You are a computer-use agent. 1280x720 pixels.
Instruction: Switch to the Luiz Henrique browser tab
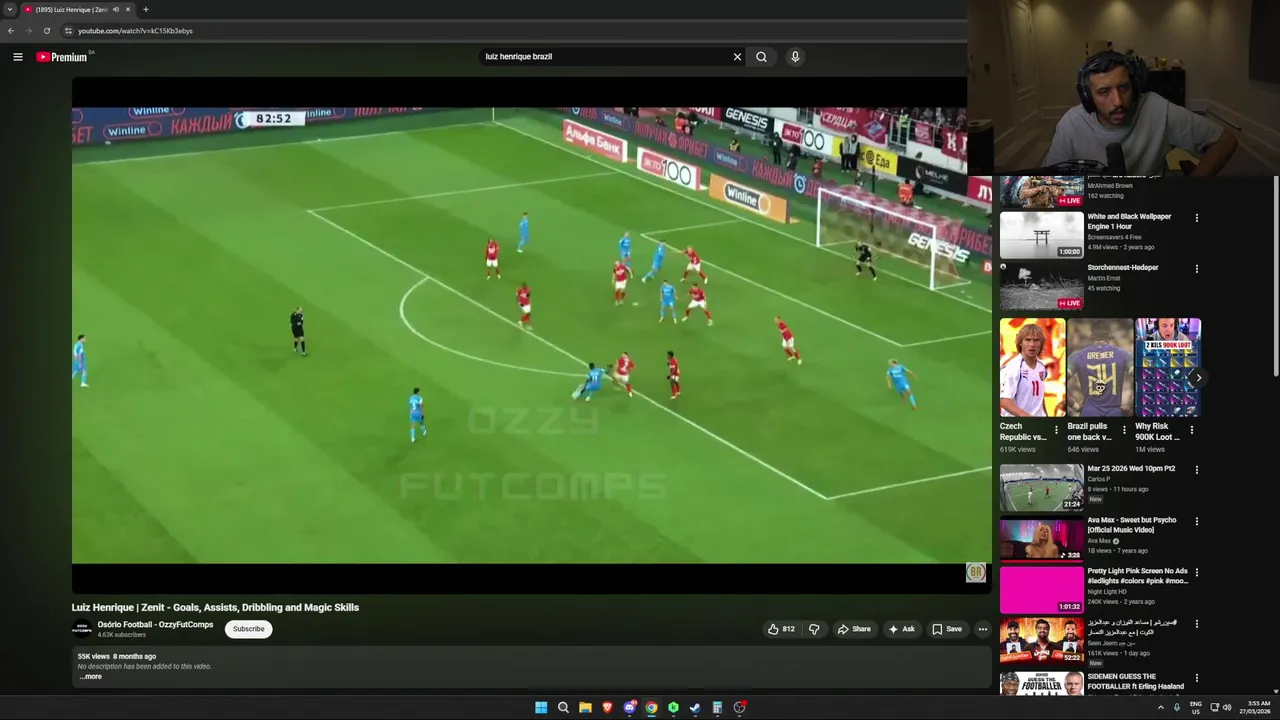click(x=70, y=9)
